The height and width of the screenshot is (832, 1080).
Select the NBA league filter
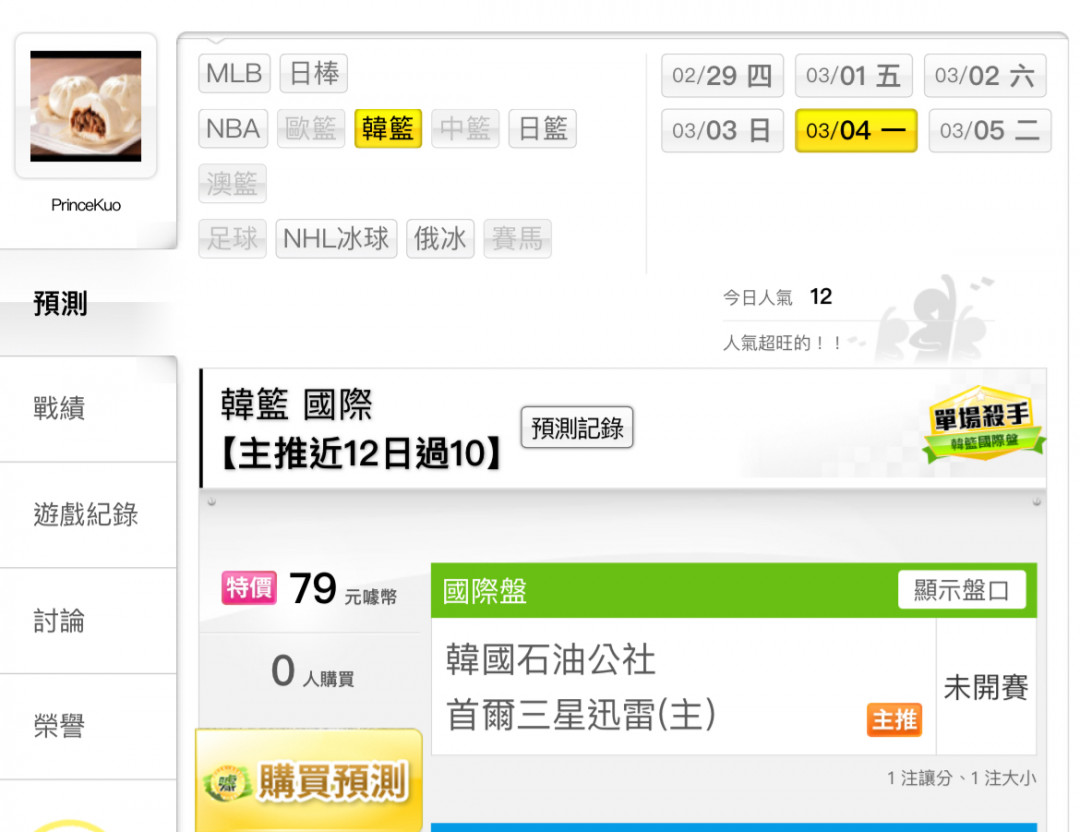coord(233,128)
